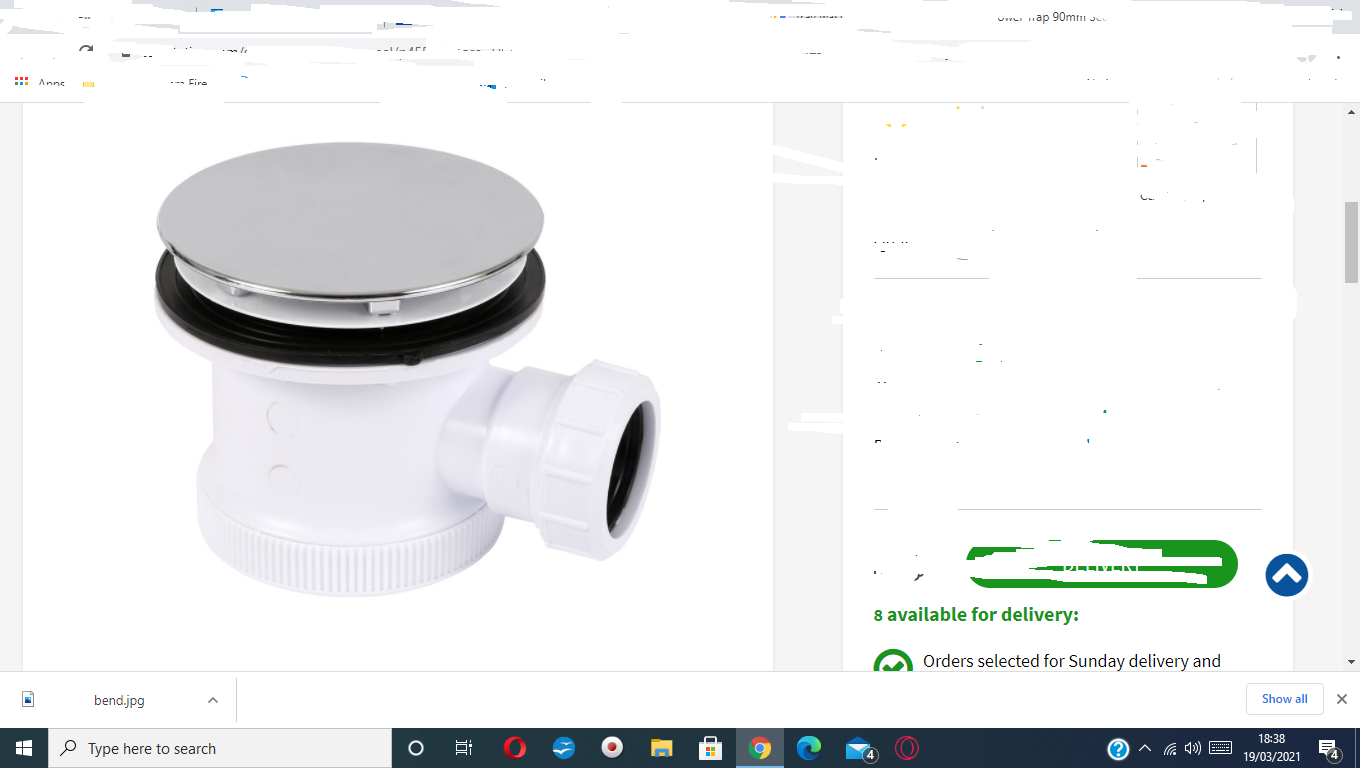Click the page scrollbar down arrow
Viewport: 1360px width, 768px height.
(x=1351, y=662)
